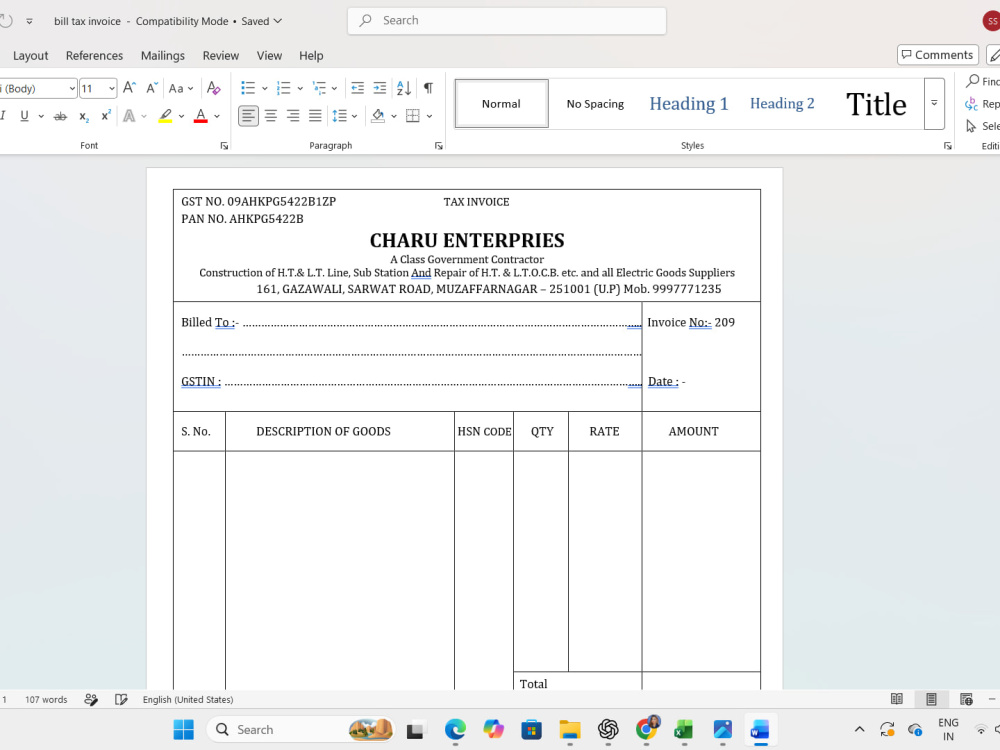Open Font dialog launcher arrow
The image size is (1000, 750).
(224, 146)
